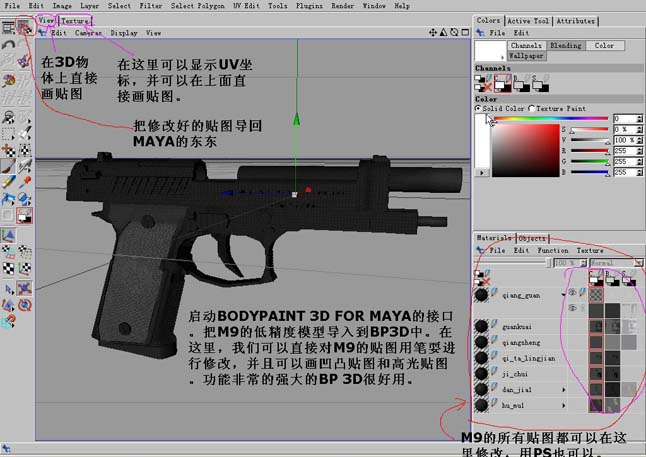Screen dimensions: 646x457
Task: Open the Materials panel Function menu
Action: coord(552,251)
